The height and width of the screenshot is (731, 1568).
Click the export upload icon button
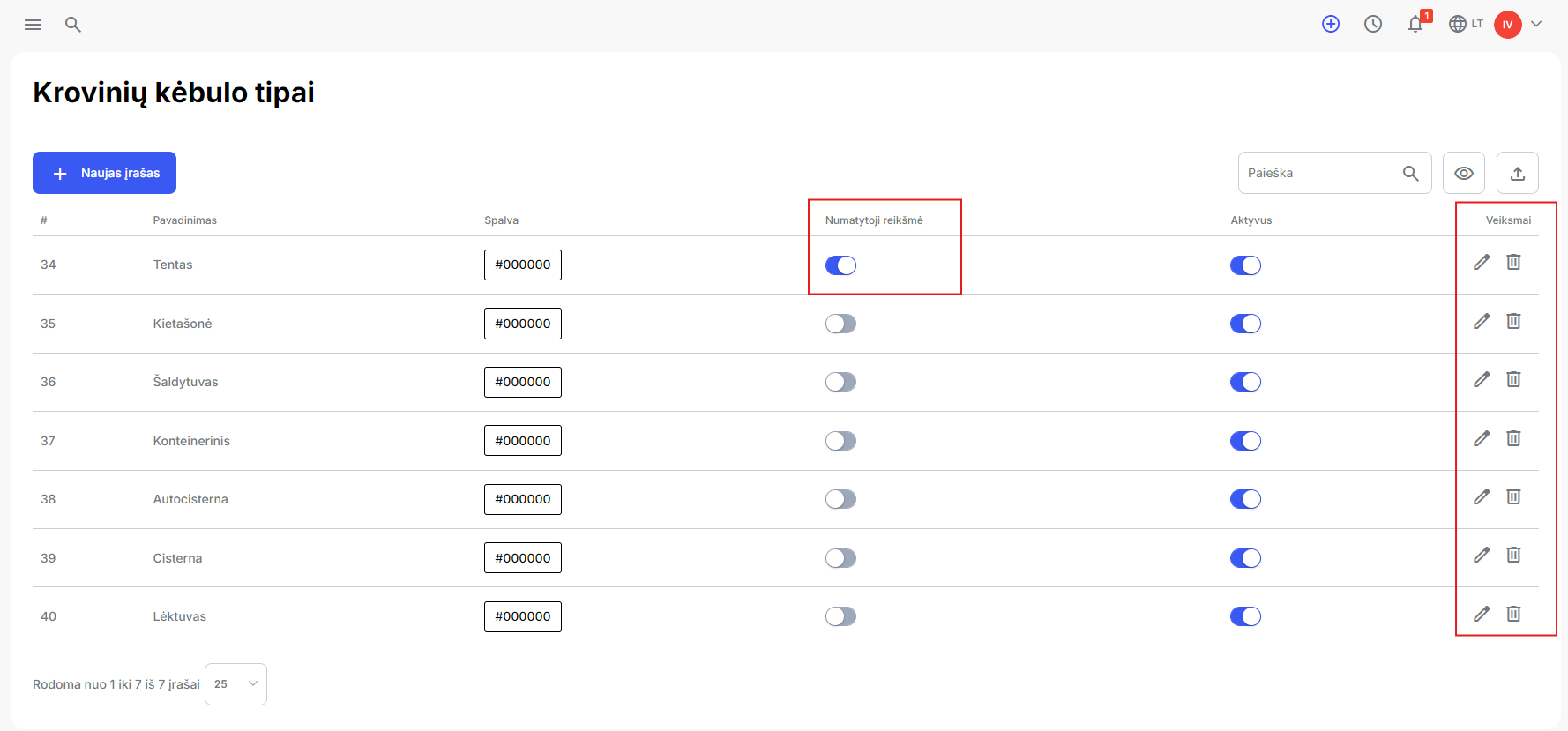(x=1517, y=173)
